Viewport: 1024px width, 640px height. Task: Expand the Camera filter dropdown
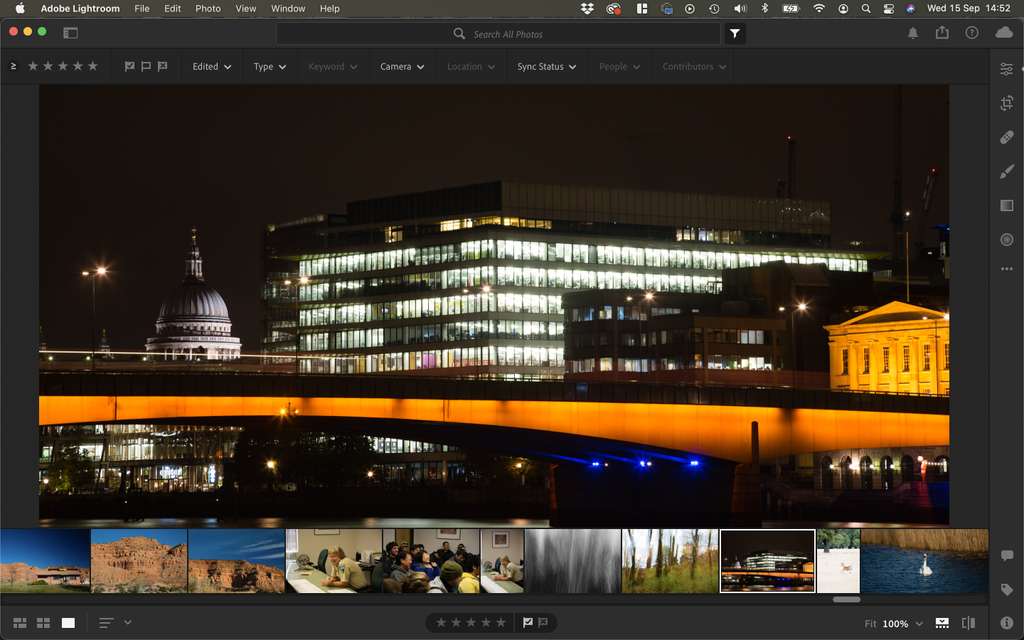[x=402, y=67]
